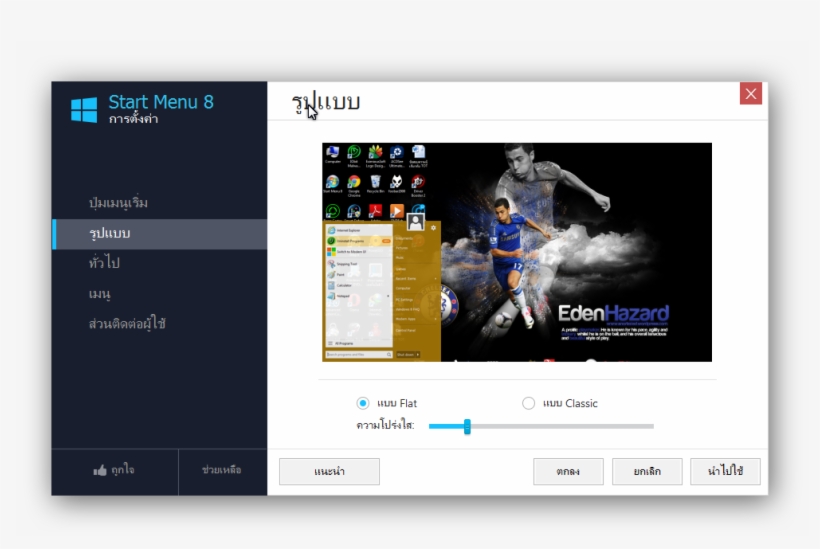Switch to ส่วนติดต่อผู้ใช้ settings

[x=127, y=324]
